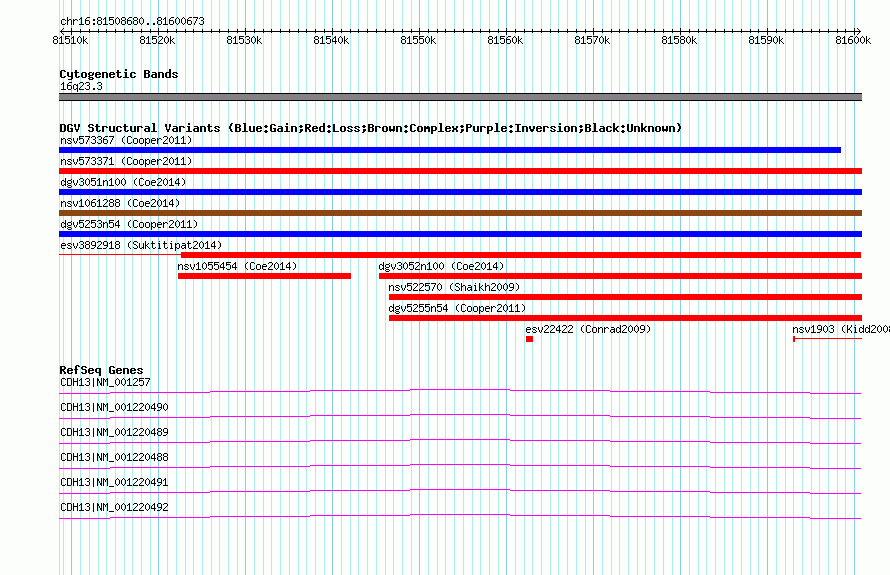Select the 16q23.3 band label

(x=81, y=86)
